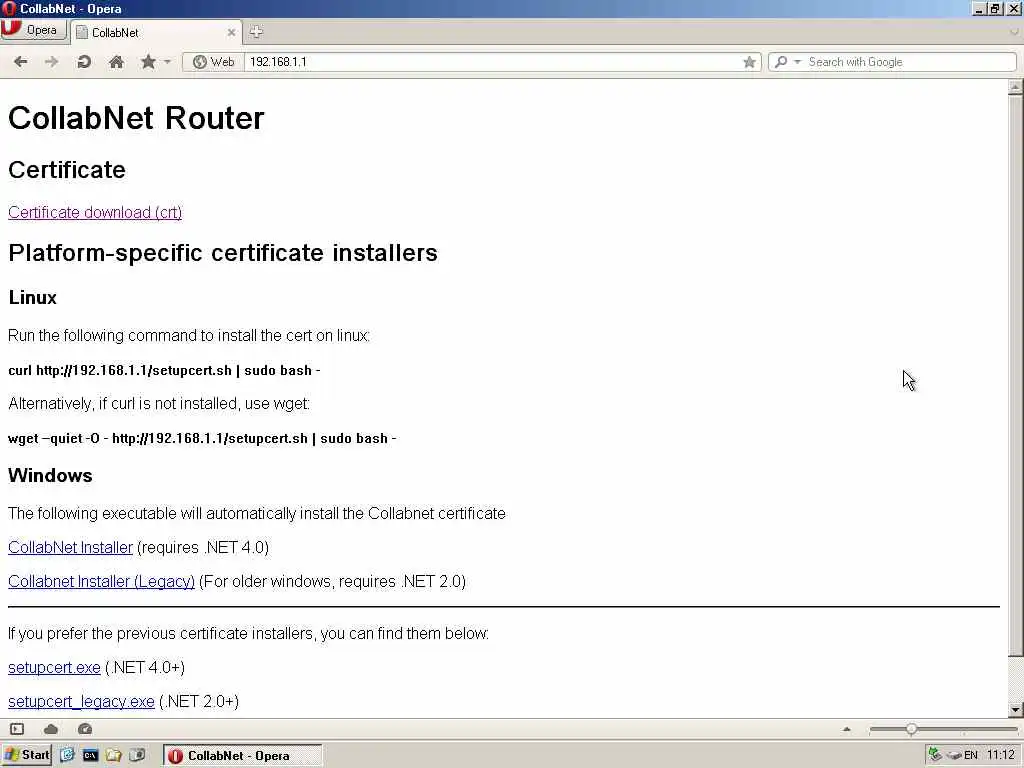Click the curl setupcert.sh command text
The height and width of the screenshot is (768, 1024).
click(x=164, y=370)
